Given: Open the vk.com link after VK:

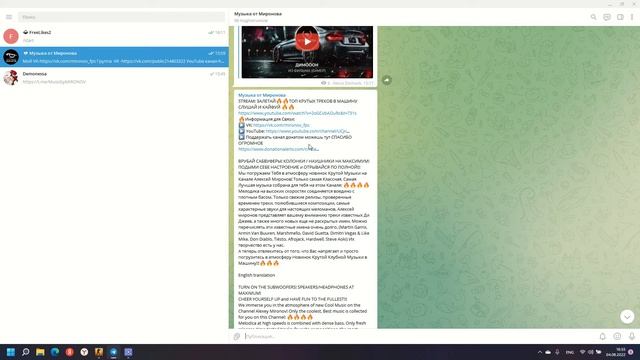Looking at the screenshot, I should (281, 125).
